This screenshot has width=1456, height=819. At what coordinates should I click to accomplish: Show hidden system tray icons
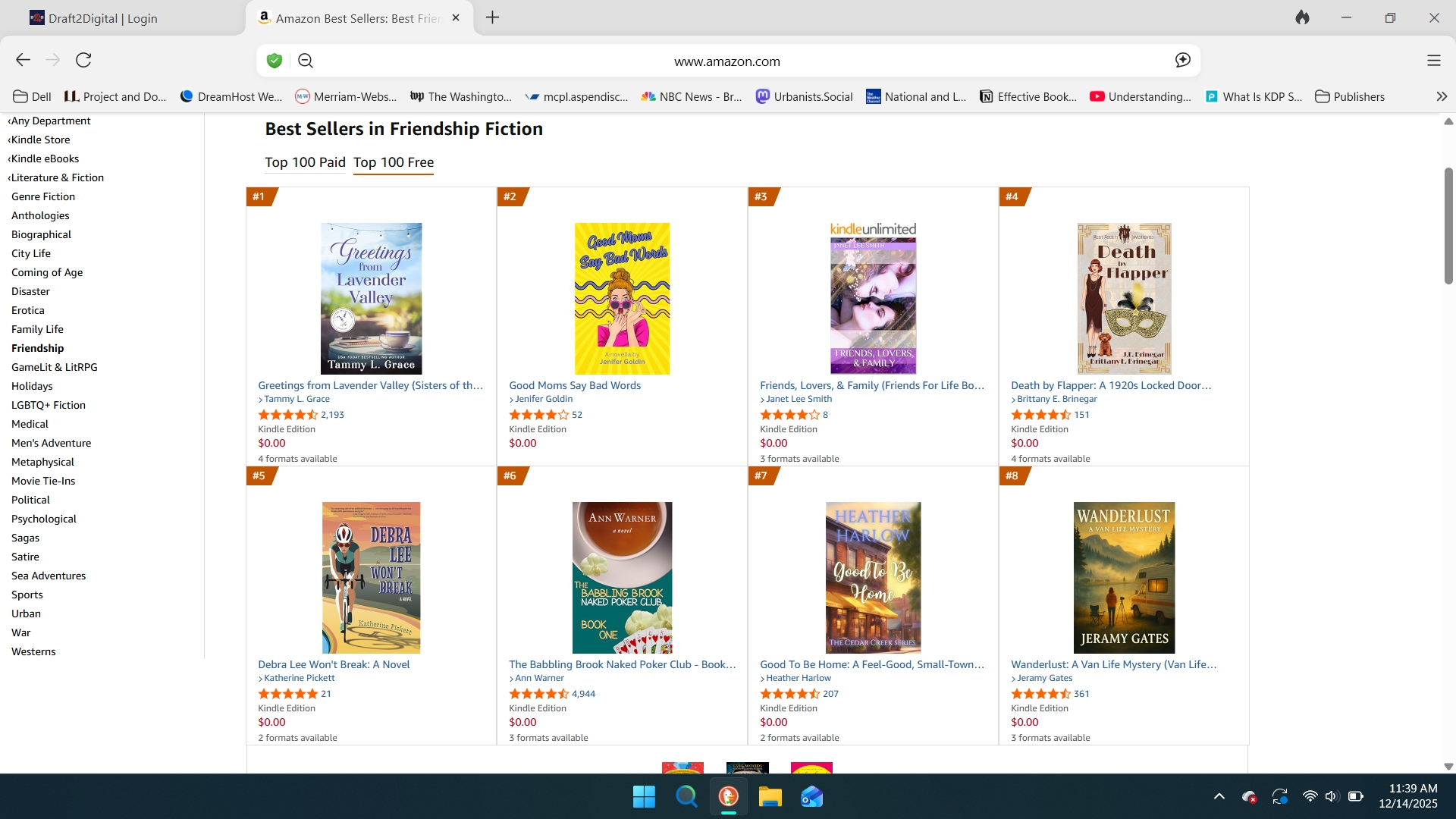[1219, 796]
